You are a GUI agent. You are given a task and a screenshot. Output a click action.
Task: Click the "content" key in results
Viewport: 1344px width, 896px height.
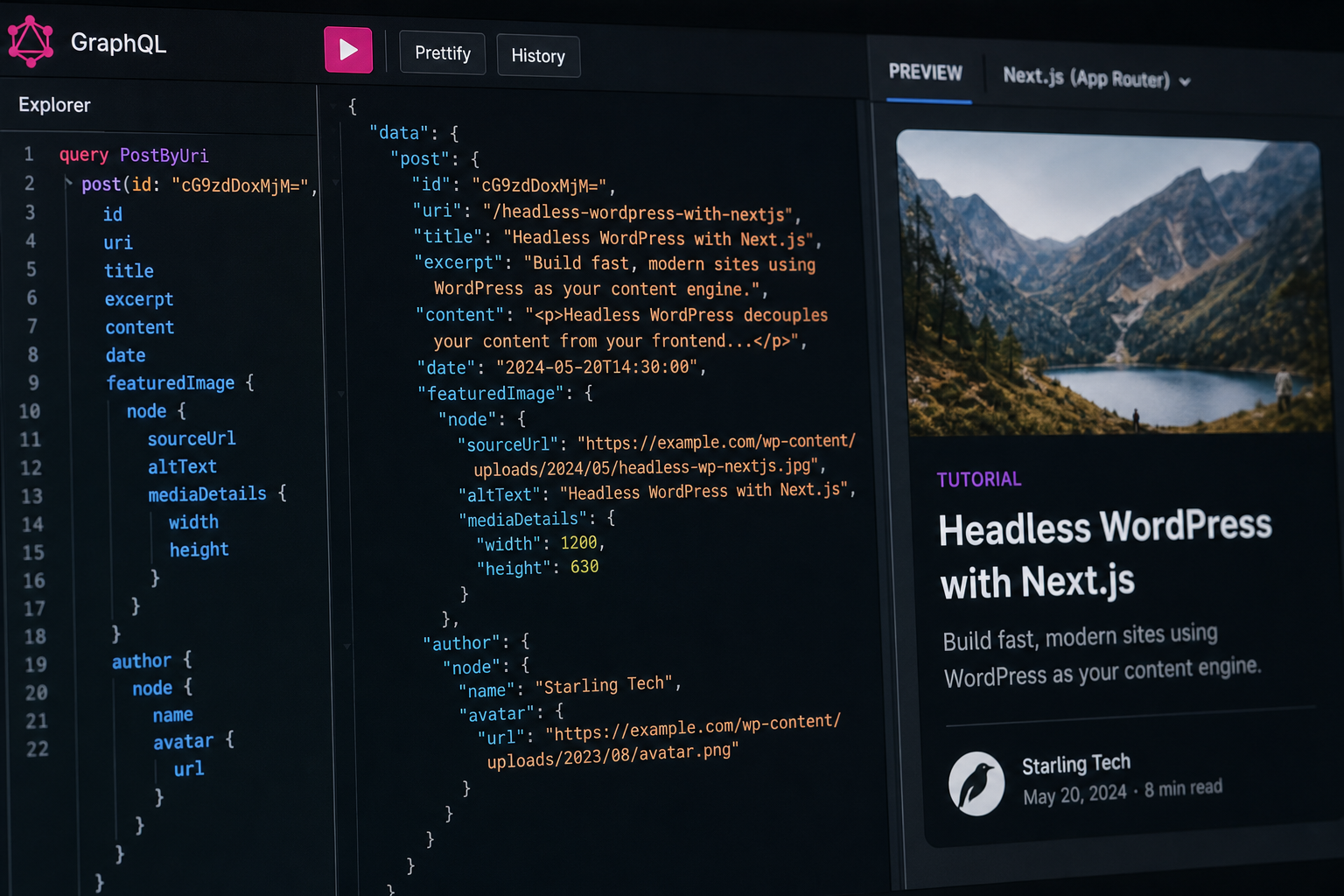[x=460, y=315]
